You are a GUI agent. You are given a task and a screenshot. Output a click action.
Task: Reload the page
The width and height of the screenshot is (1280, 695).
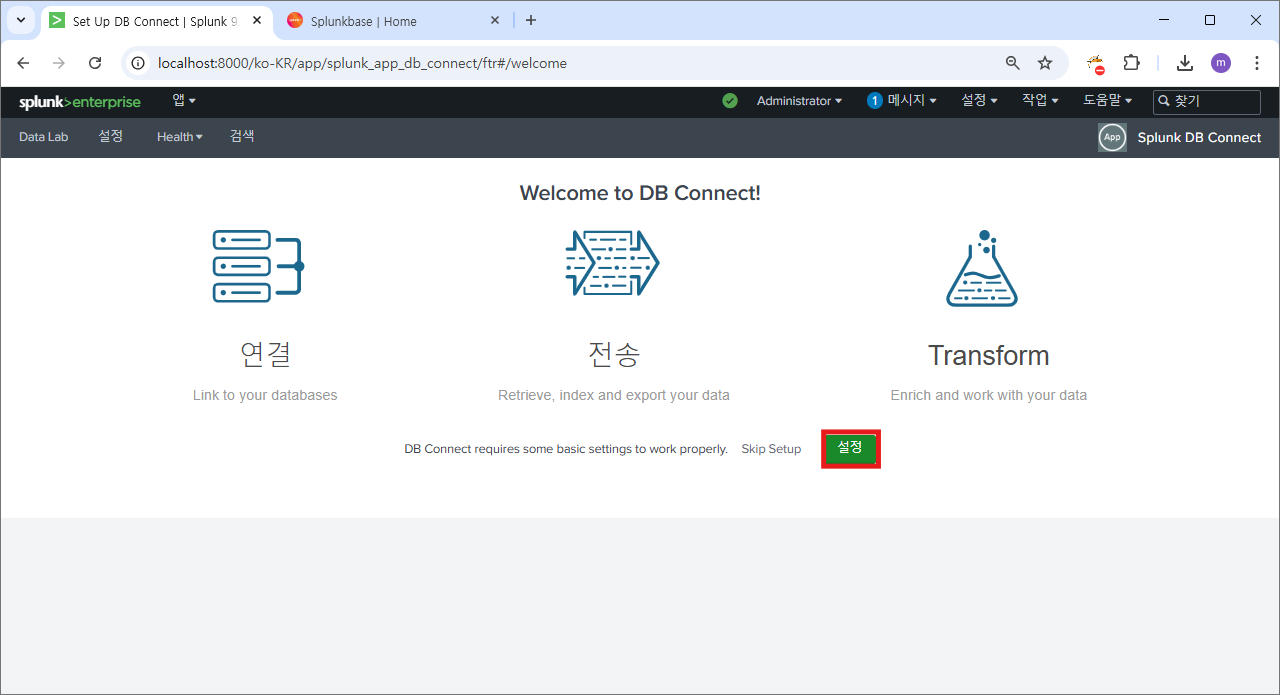pyautogui.click(x=95, y=63)
